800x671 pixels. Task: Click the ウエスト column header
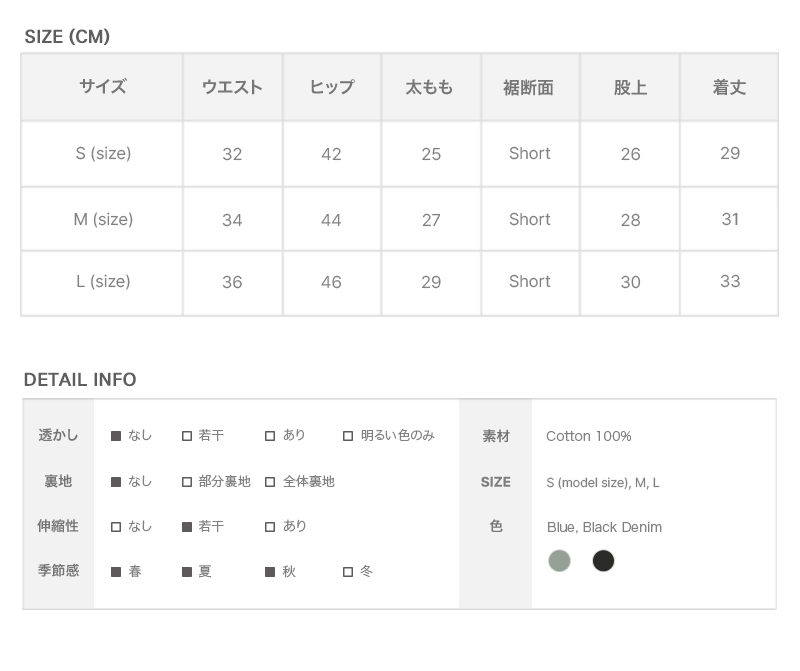(232, 88)
